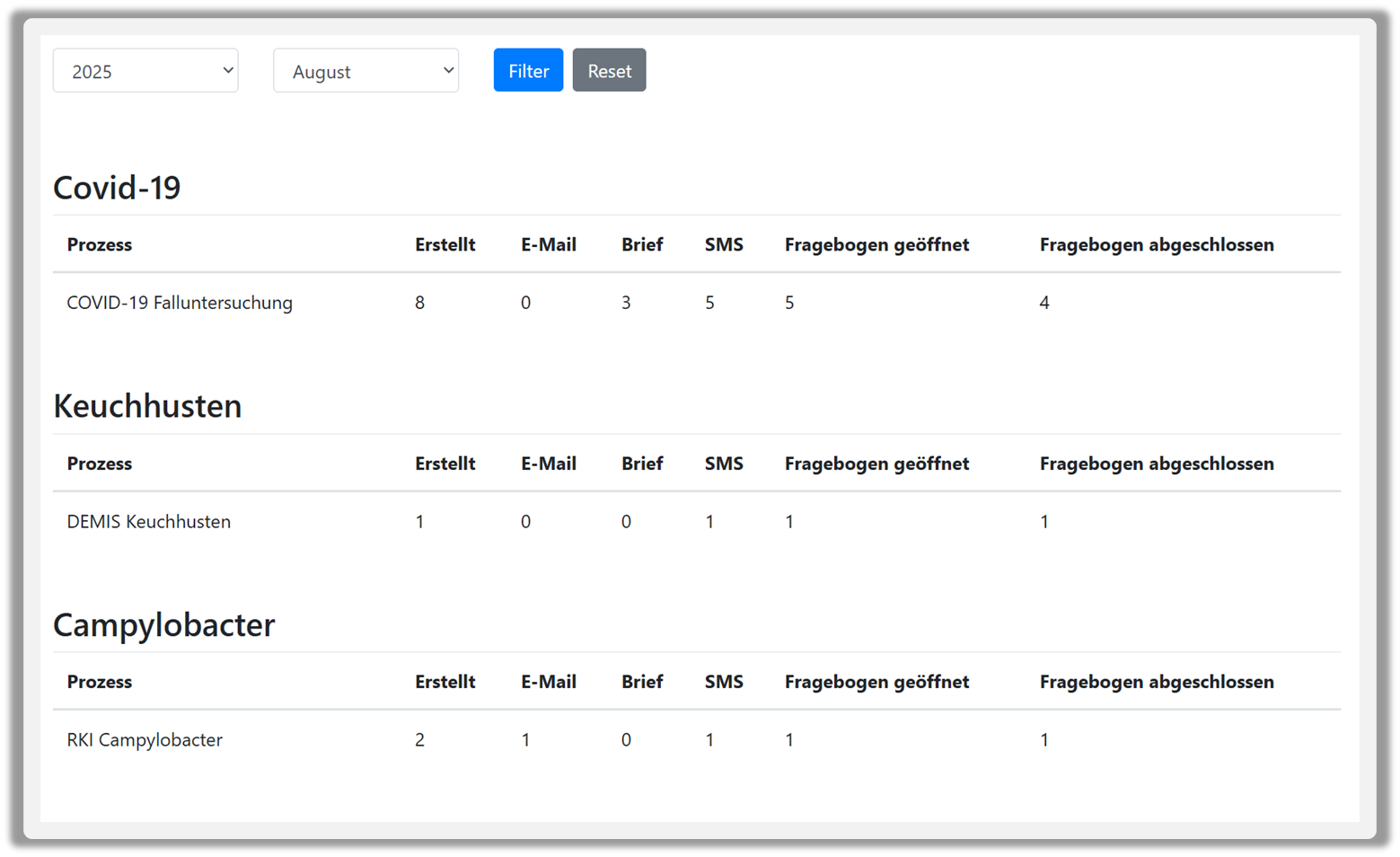Click the blue Filter button
1400x857 pixels.
click(528, 70)
